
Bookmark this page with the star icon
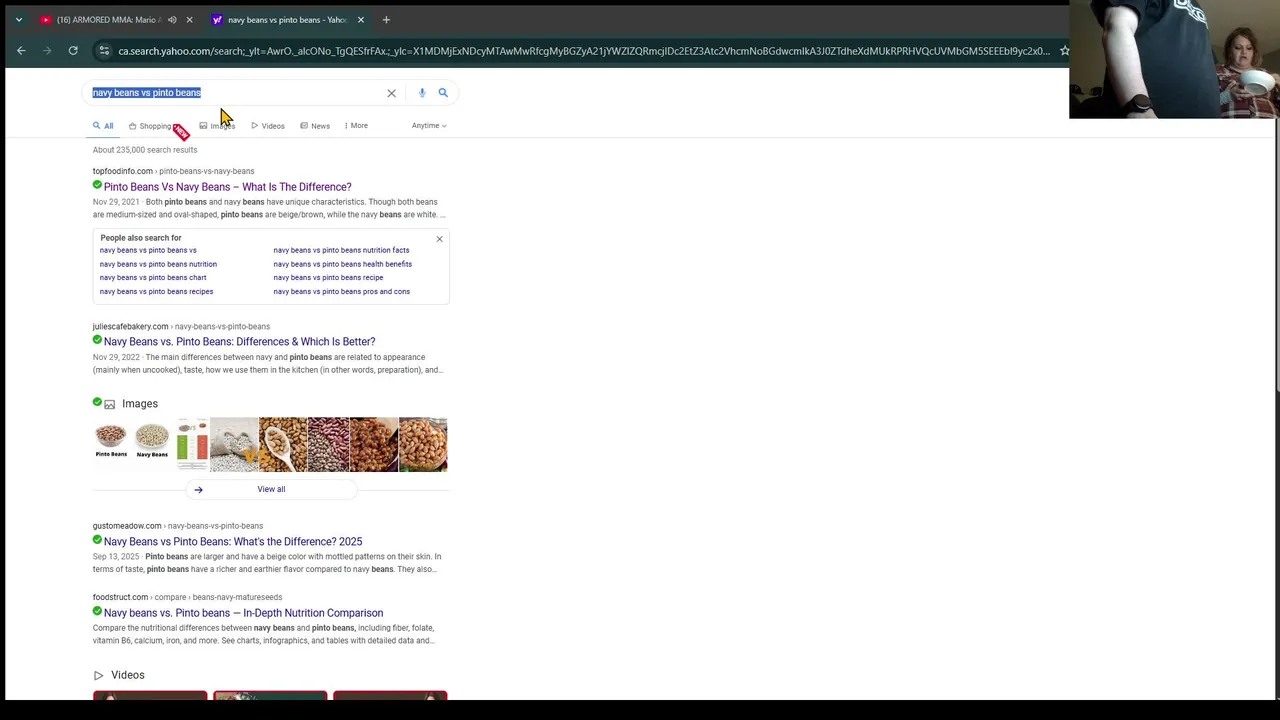(1064, 51)
